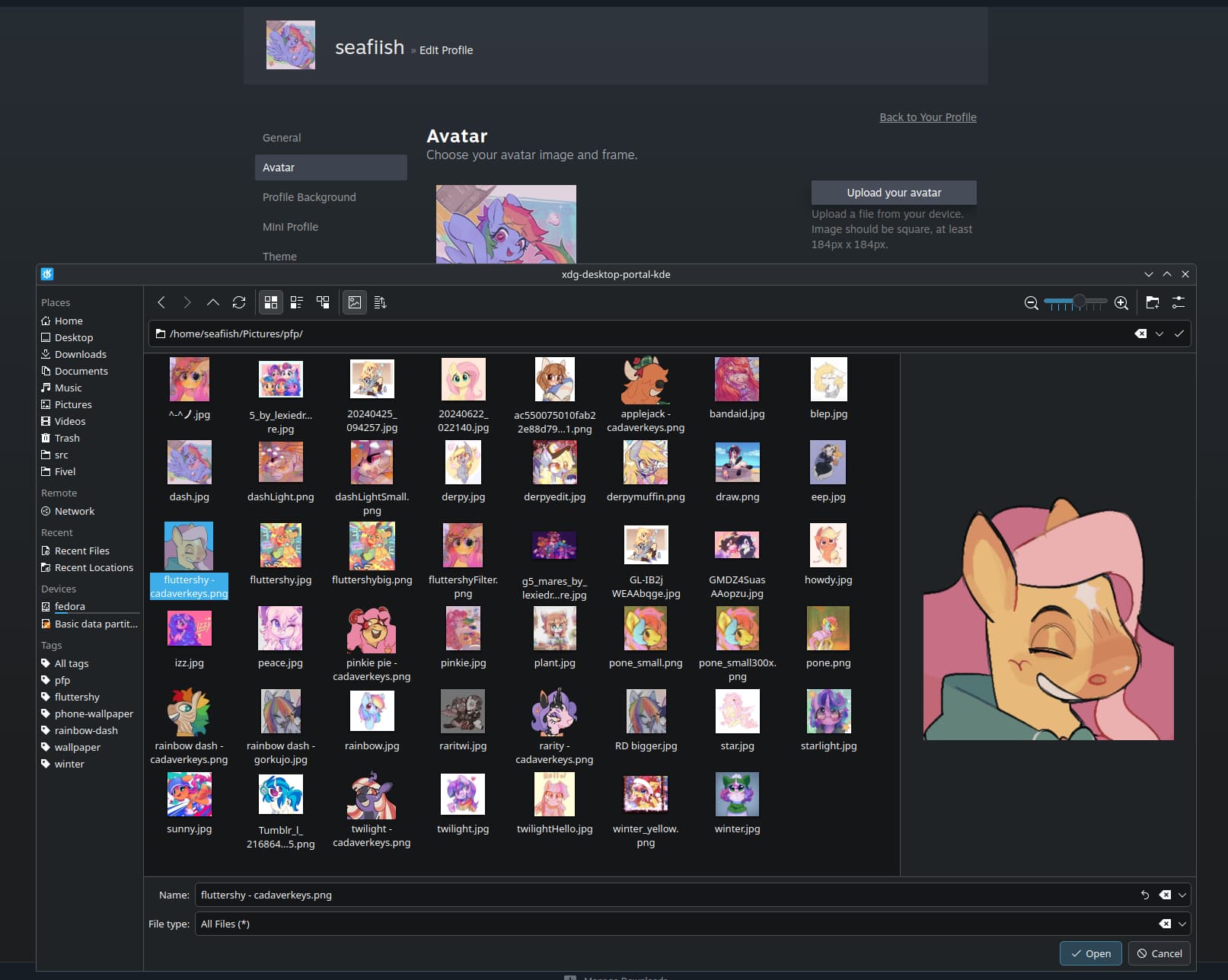Expand the path bar history dropdown

1159,334
